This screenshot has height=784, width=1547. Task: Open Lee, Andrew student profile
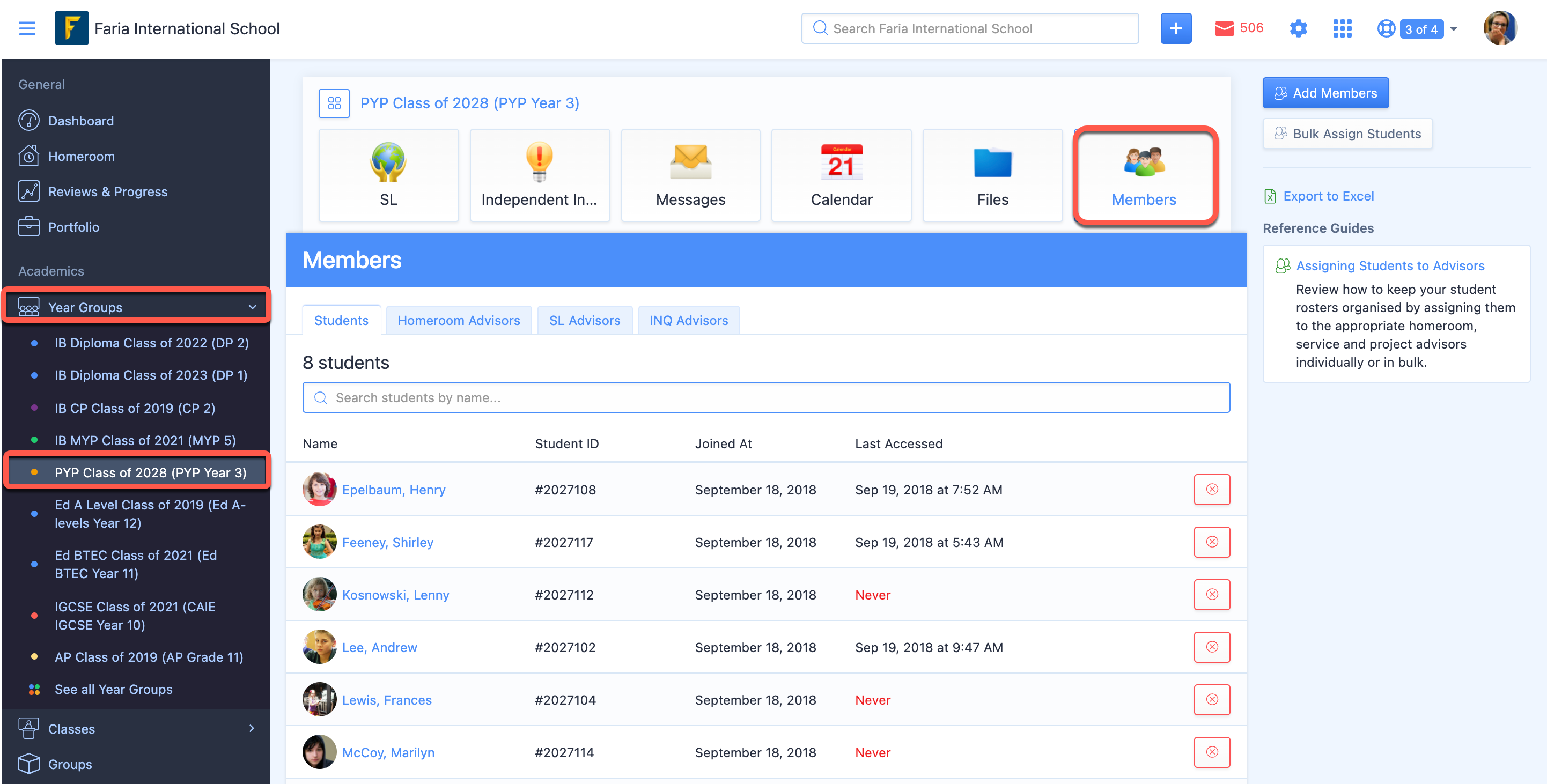point(379,647)
